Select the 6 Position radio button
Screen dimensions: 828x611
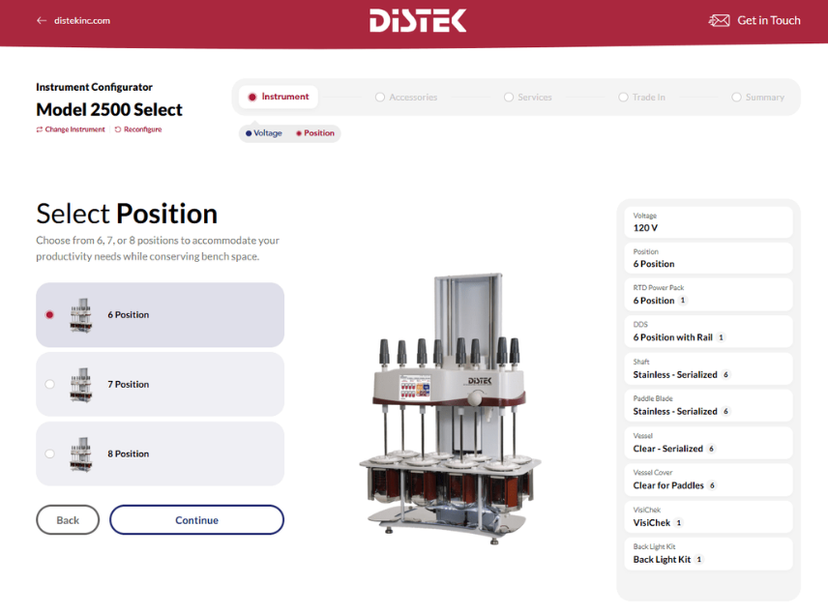(49, 314)
